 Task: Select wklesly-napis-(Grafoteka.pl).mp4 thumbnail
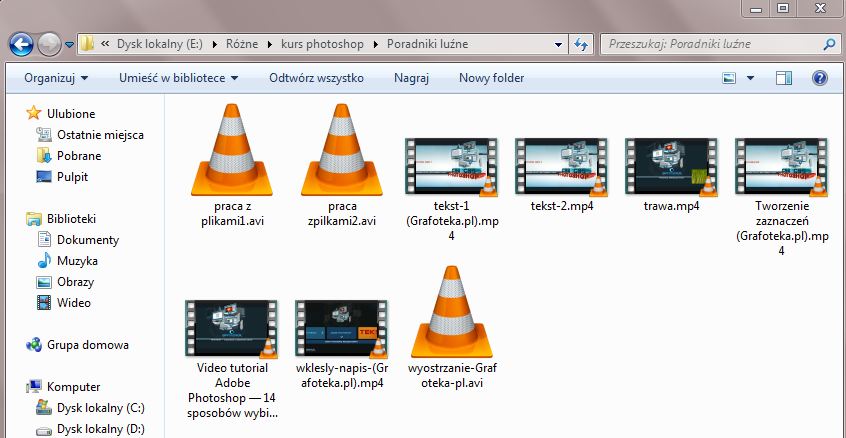click(x=342, y=328)
